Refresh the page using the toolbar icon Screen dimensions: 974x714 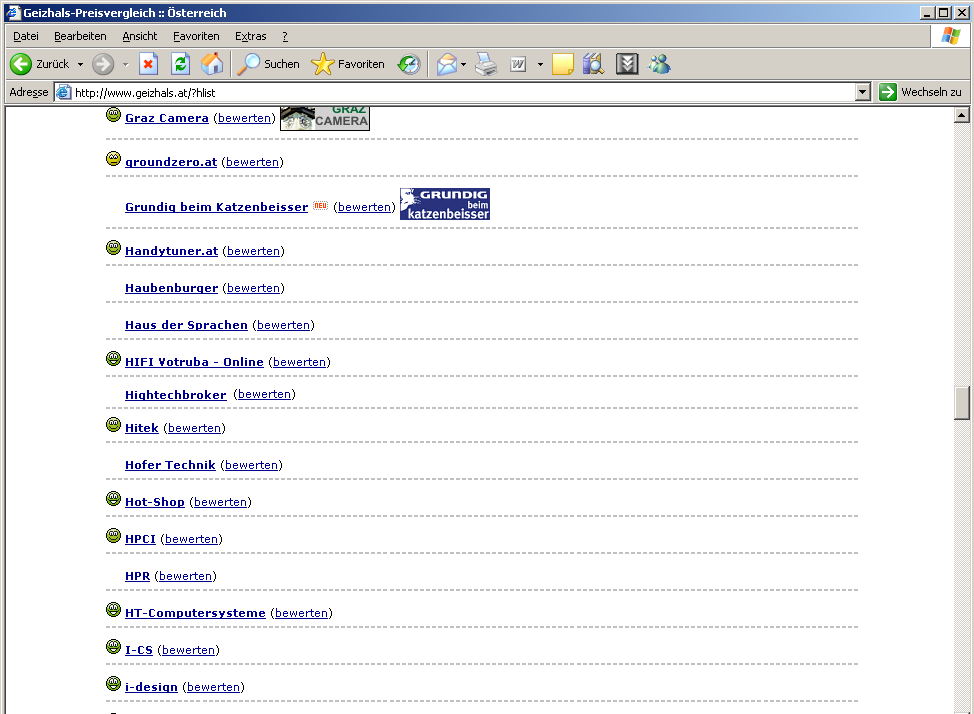180,64
